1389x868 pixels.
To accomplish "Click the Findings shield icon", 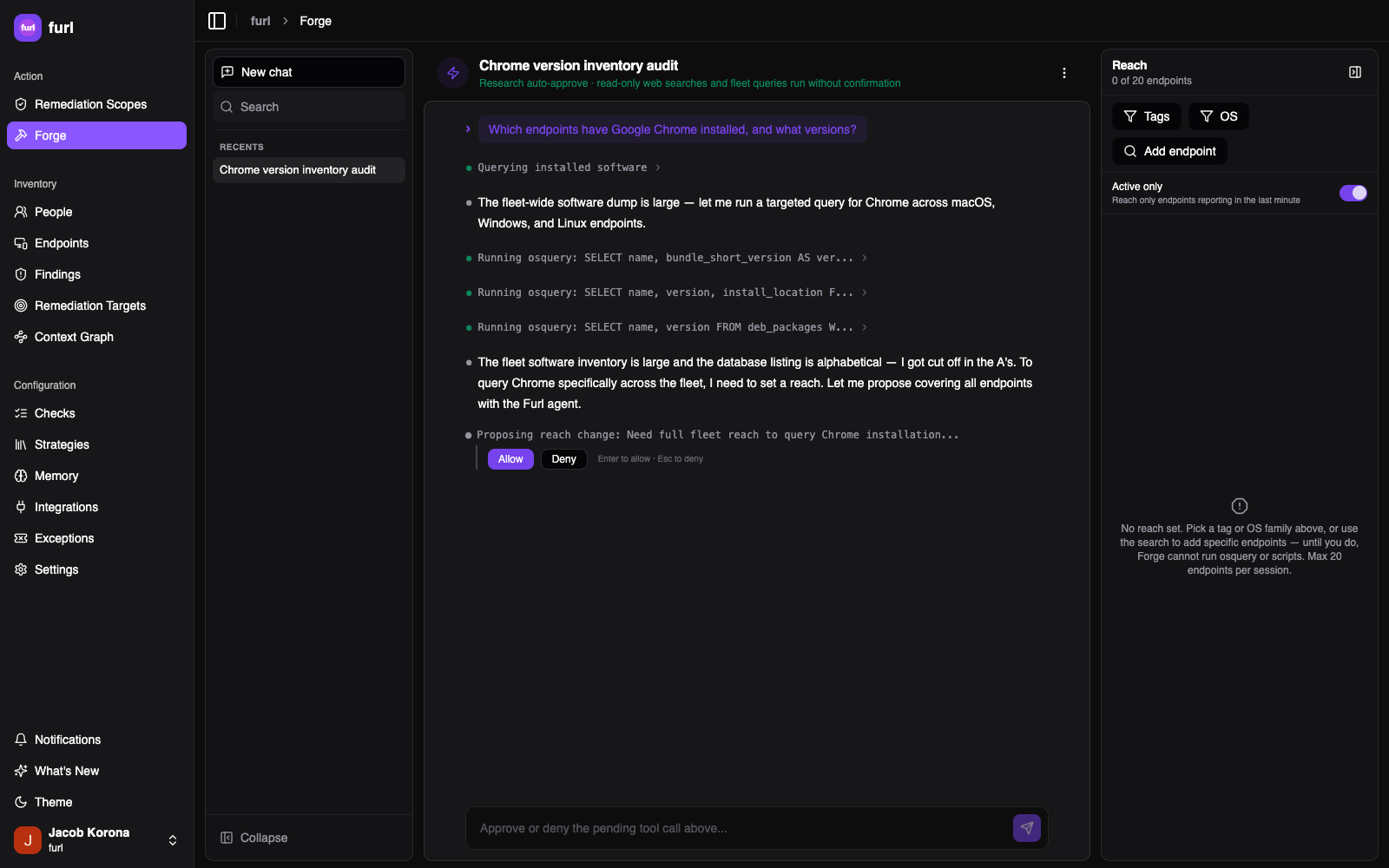I will pyautogui.click(x=21, y=274).
